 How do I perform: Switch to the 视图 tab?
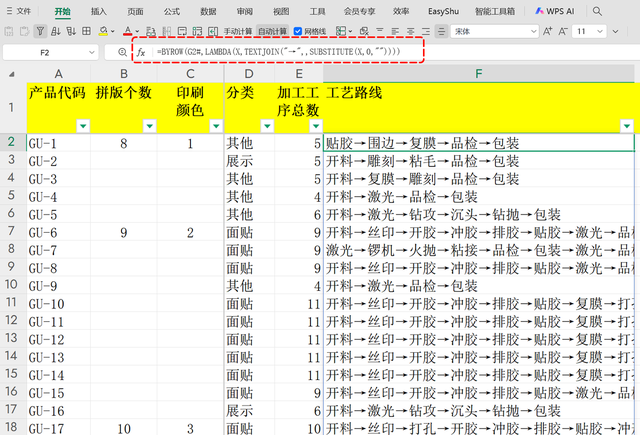(x=281, y=11)
